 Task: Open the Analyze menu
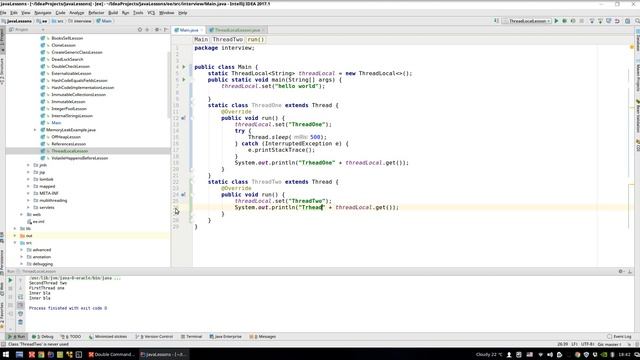76,13
